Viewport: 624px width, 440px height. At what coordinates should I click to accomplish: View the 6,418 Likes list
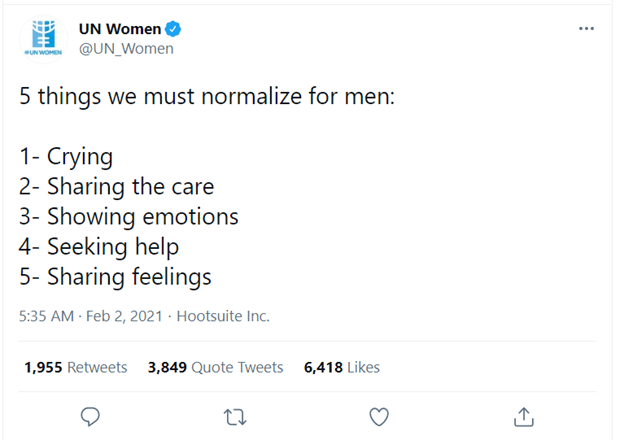[x=342, y=367]
